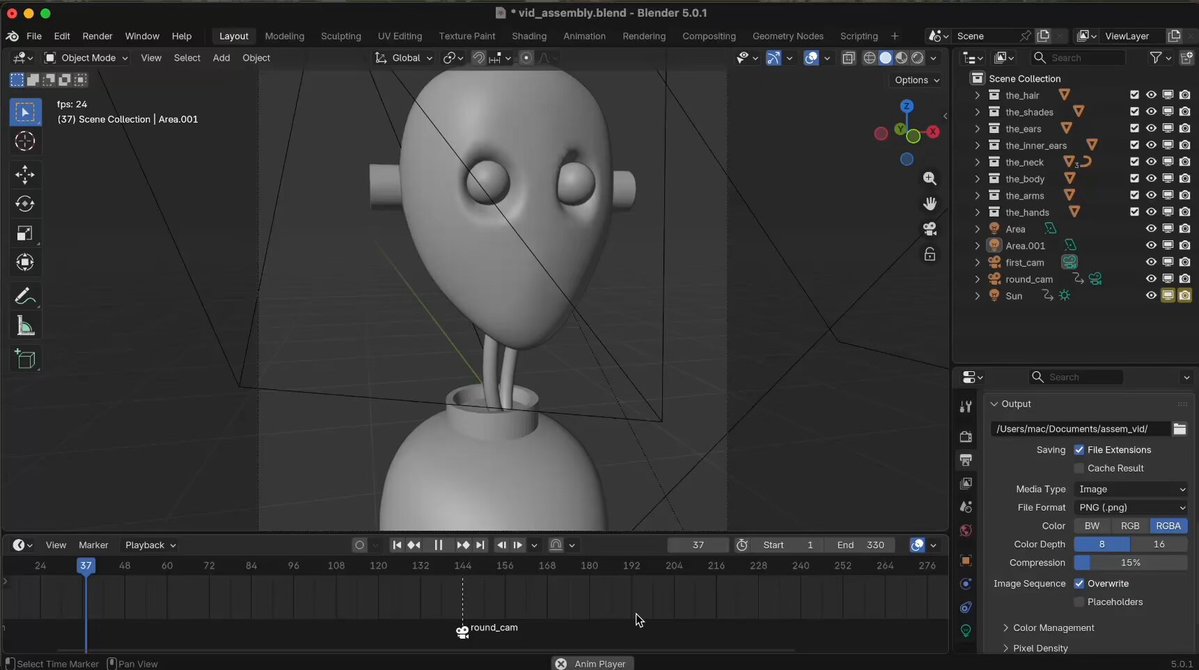
Task: Click the current frame field showing 37
Action: pos(698,545)
